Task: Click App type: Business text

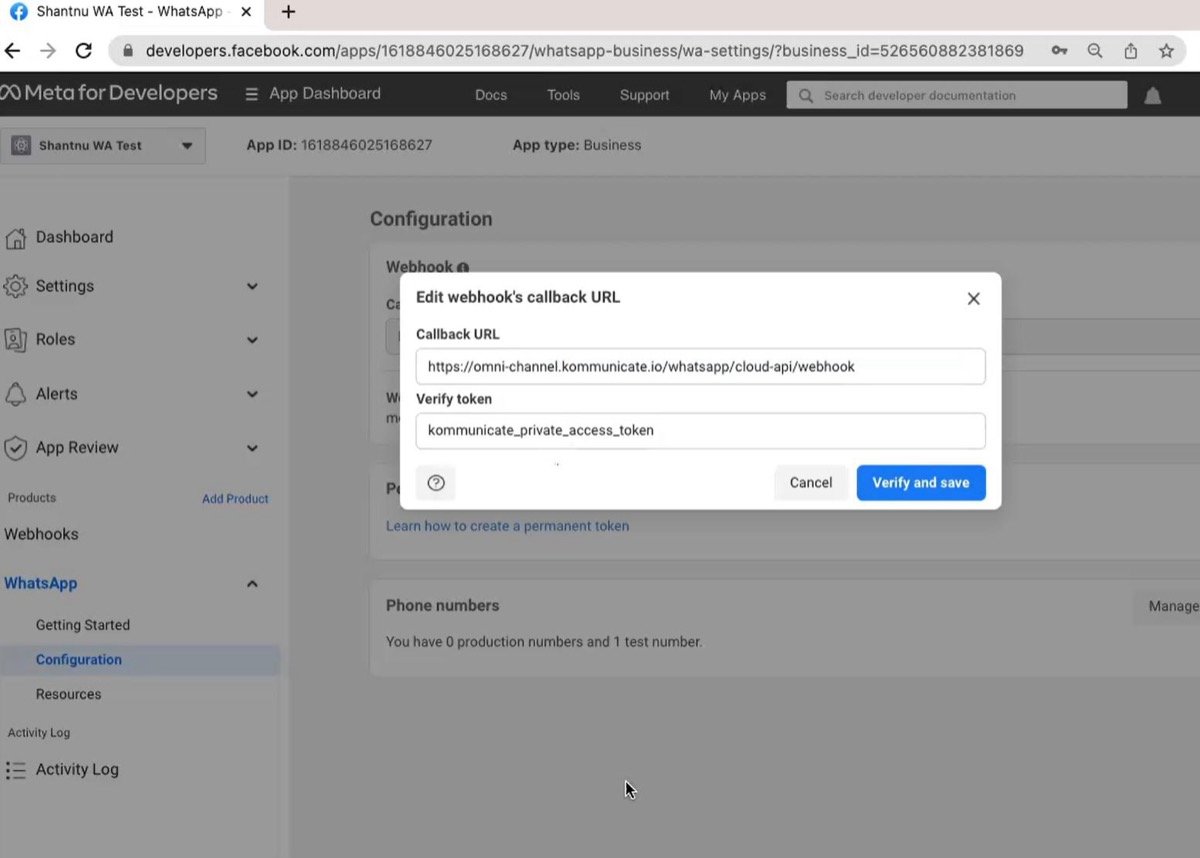Action: pyautogui.click(x=577, y=145)
